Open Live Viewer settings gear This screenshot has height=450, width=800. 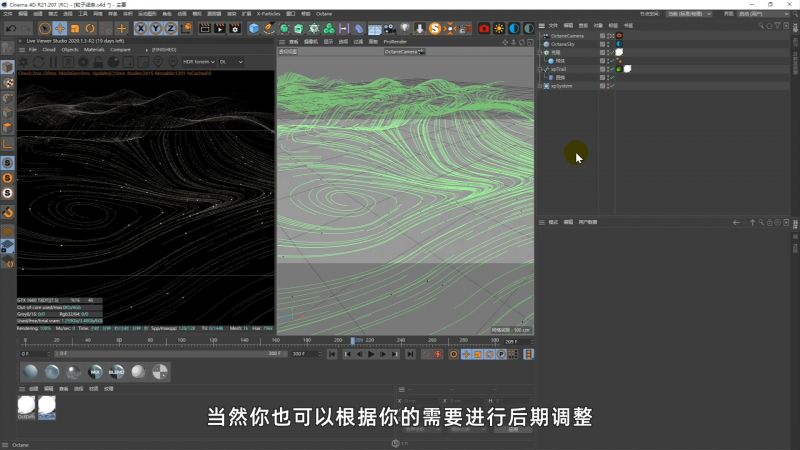coord(83,62)
